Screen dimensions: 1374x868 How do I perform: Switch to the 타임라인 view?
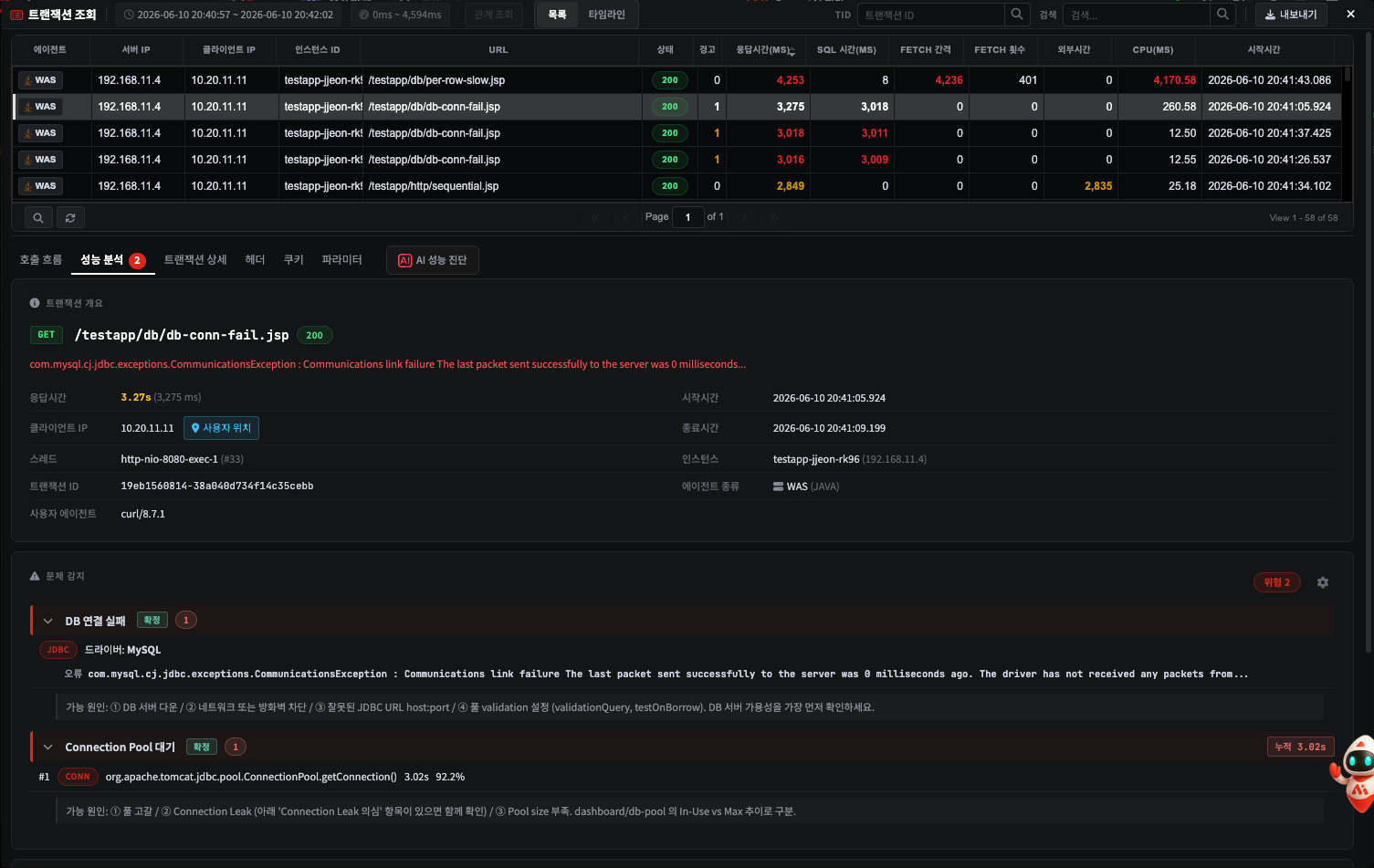tap(607, 15)
